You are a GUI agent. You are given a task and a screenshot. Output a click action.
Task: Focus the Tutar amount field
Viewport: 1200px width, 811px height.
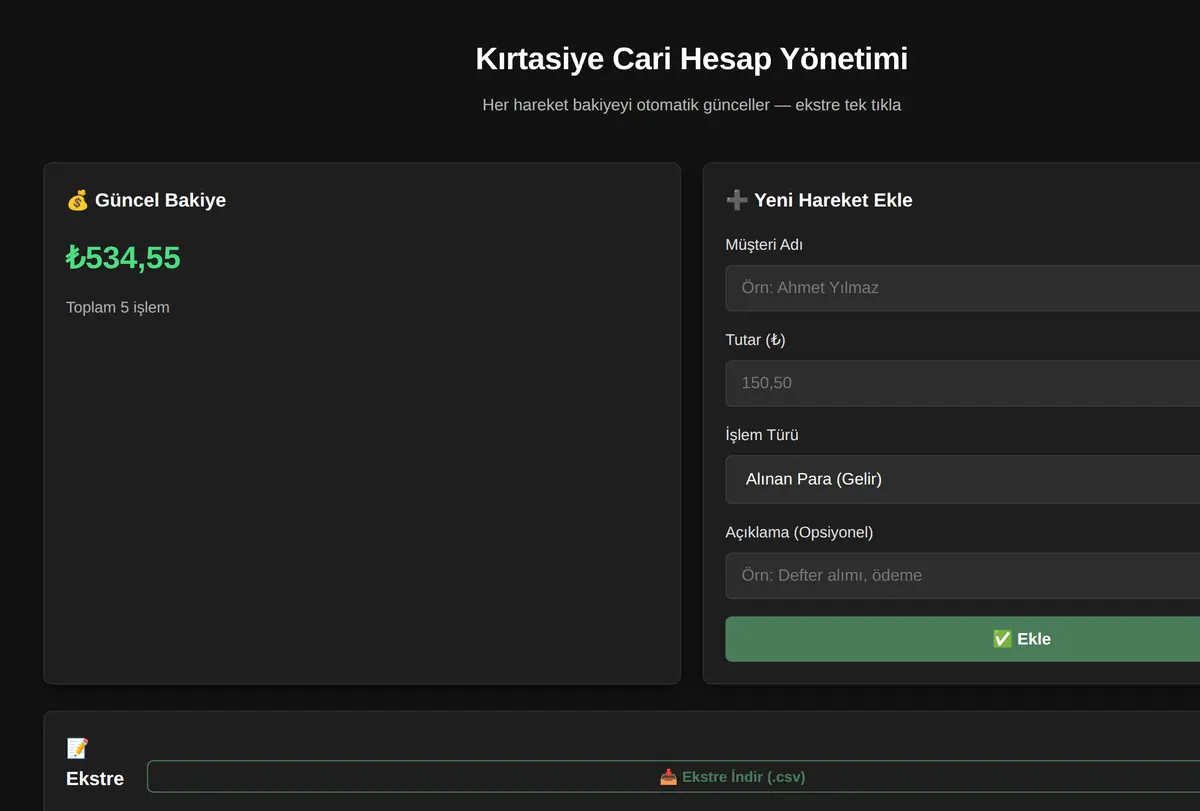pyautogui.click(x=962, y=383)
